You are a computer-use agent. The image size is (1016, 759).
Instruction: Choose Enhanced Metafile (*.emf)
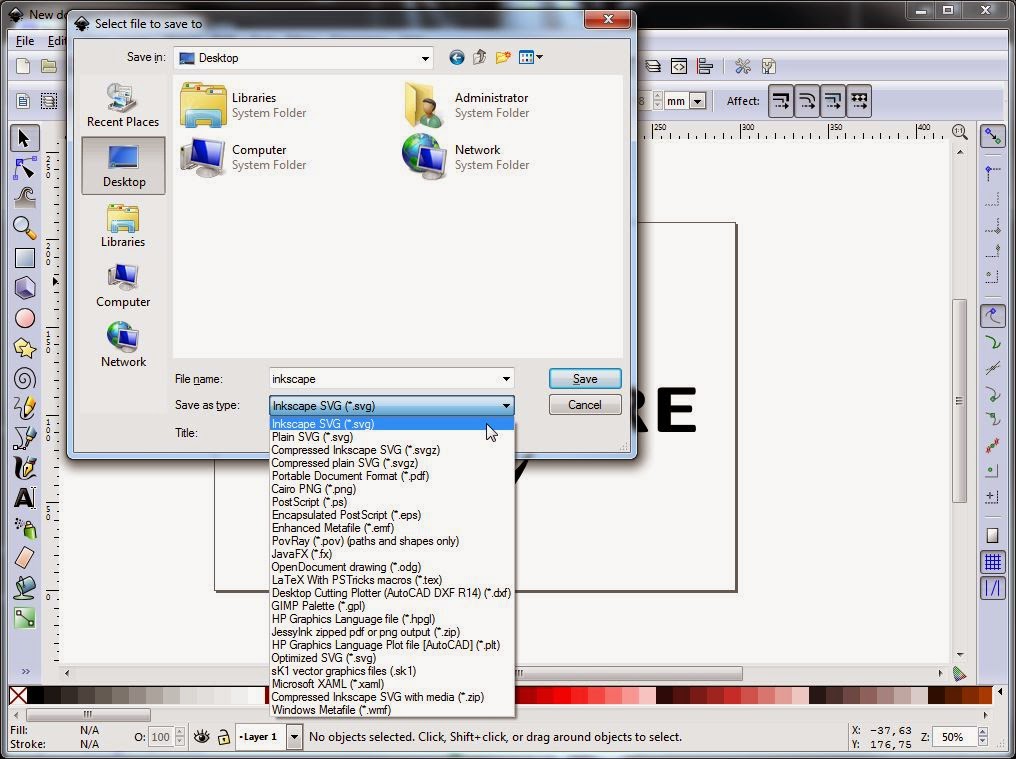tap(392, 528)
